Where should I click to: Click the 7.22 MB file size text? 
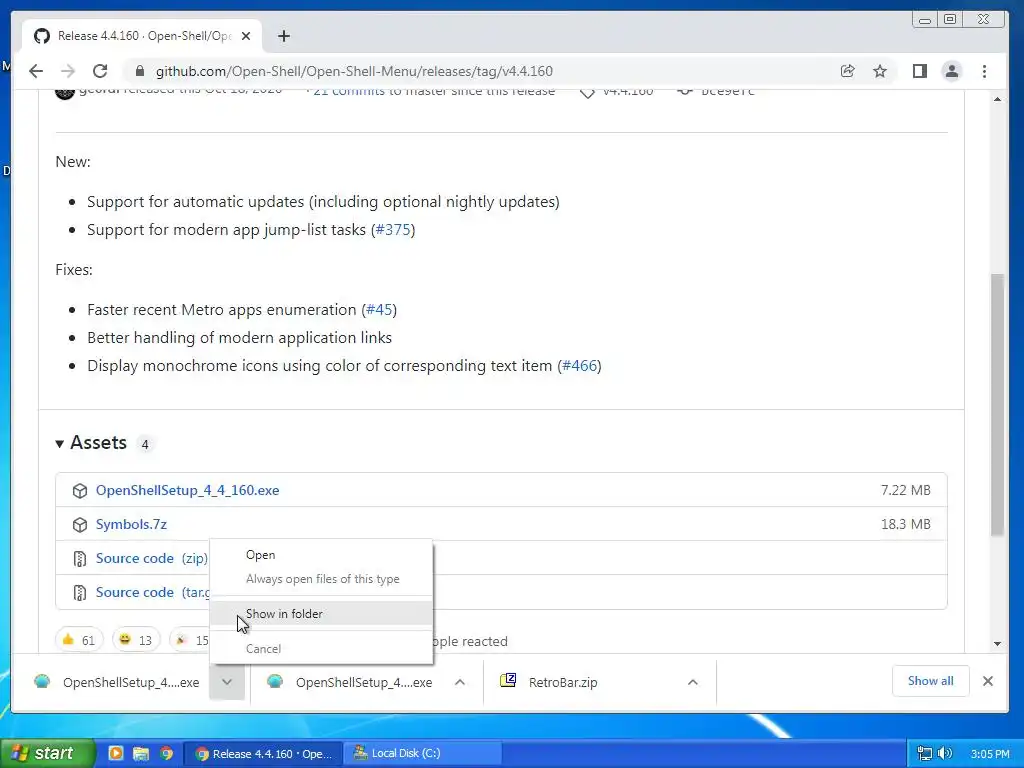coord(905,490)
